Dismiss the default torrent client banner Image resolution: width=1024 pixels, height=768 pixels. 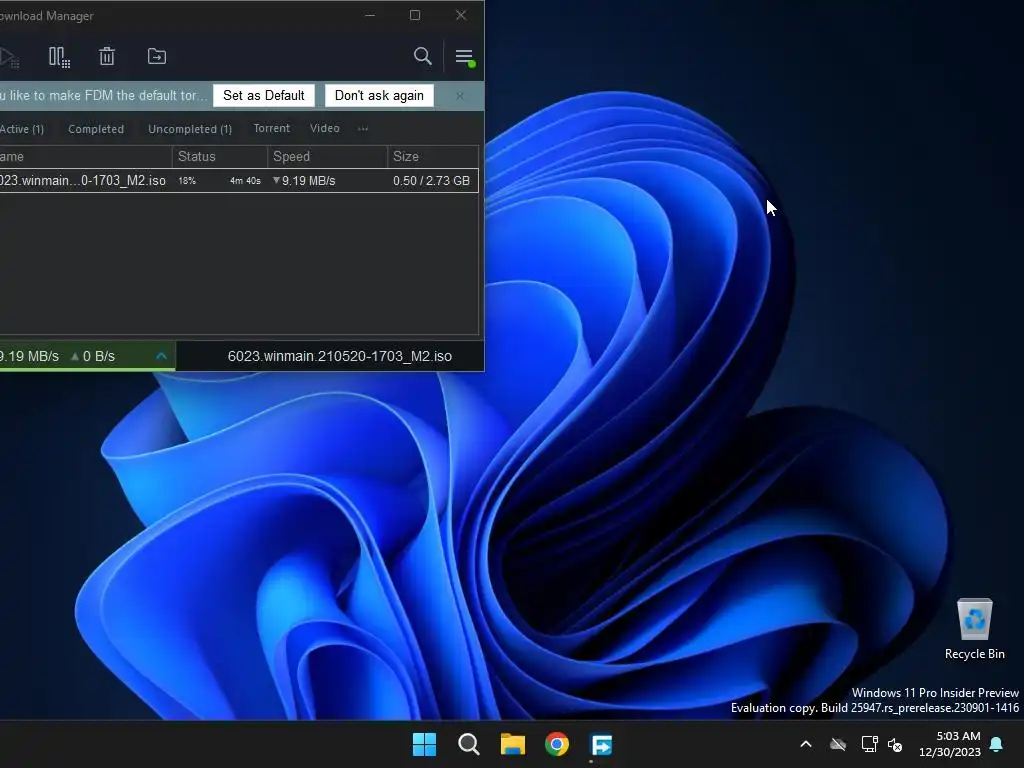click(x=460, y=96)
